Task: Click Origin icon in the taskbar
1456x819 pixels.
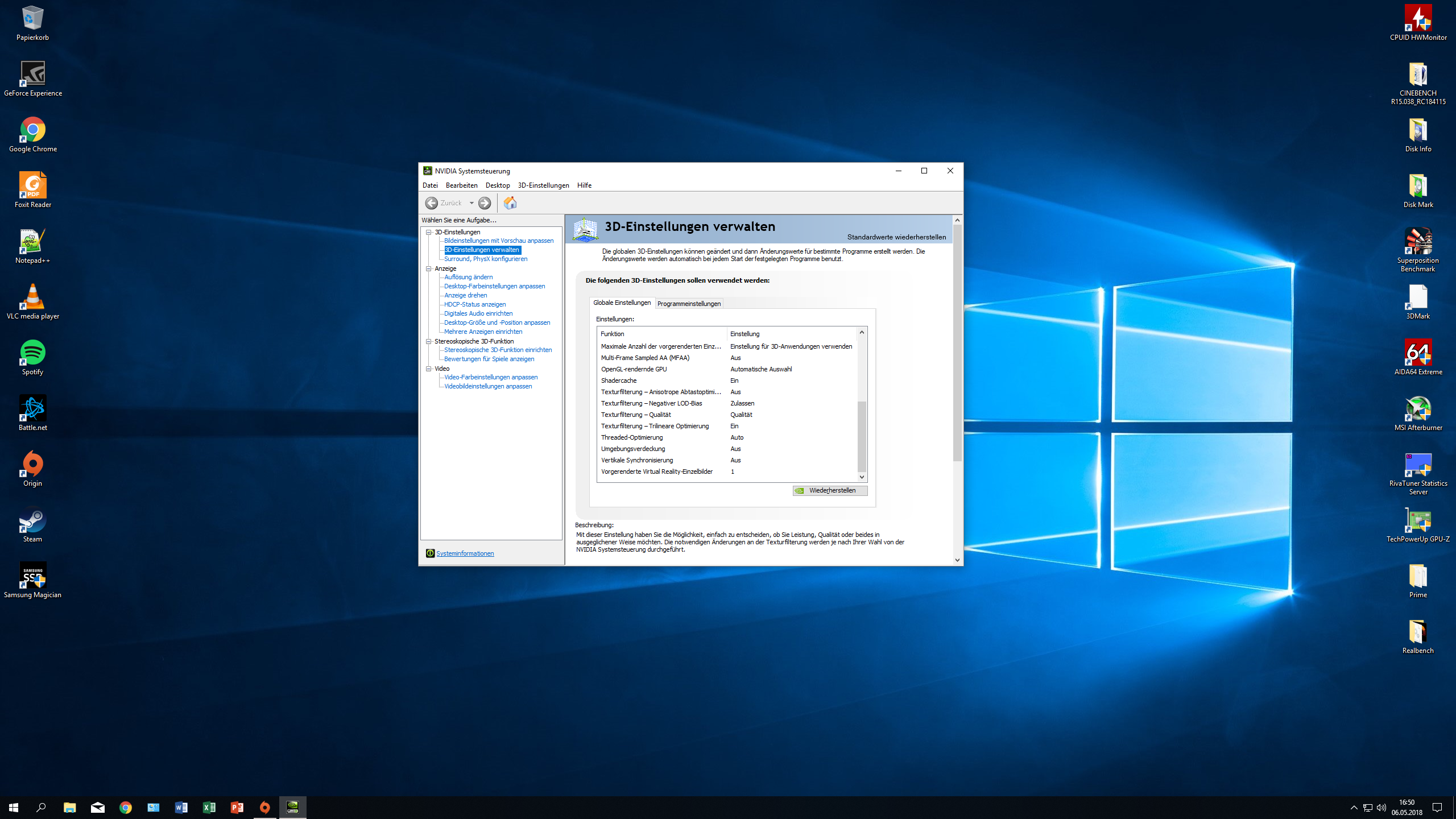Action: coord(265,807)
